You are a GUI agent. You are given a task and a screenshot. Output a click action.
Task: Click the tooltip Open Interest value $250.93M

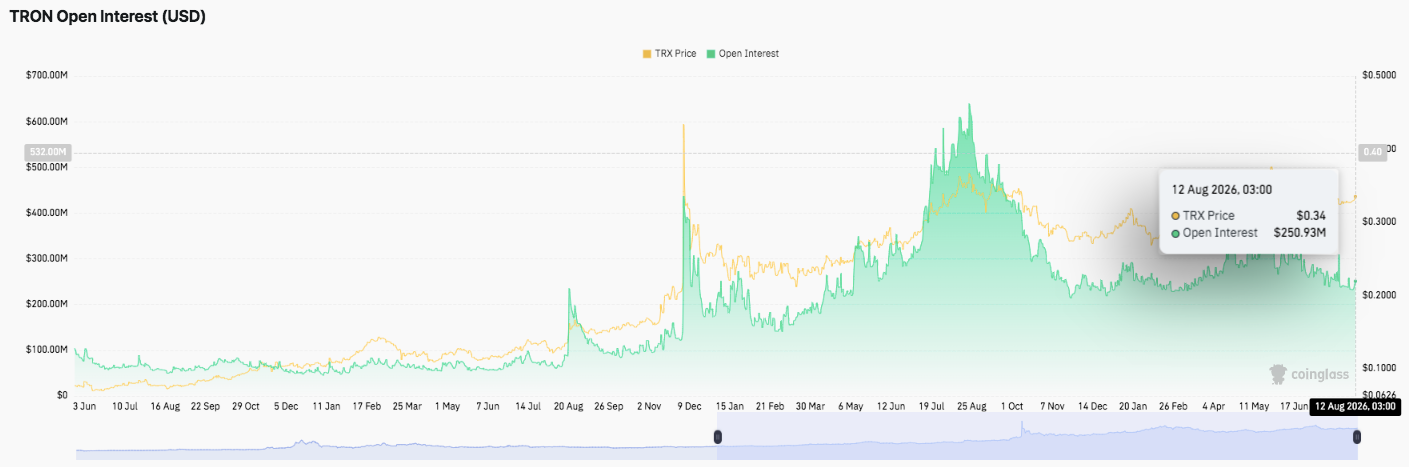coord(1300,233)
